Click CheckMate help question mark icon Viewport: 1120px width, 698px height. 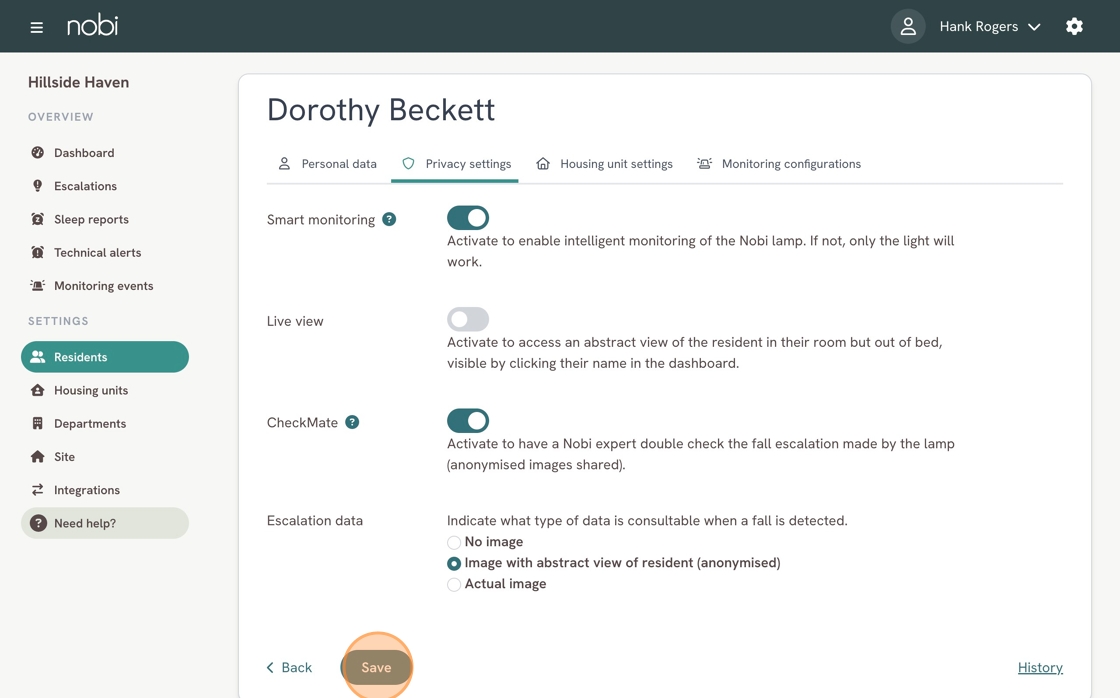click(x=352, y=423)
